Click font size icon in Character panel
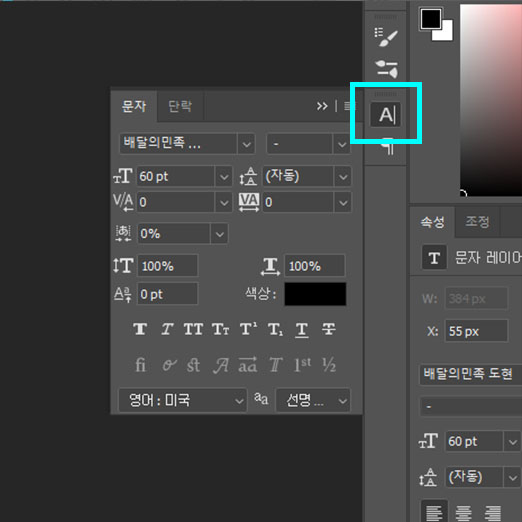The width and height of the screenshot is (522, 522). click(x=123, y=176)
